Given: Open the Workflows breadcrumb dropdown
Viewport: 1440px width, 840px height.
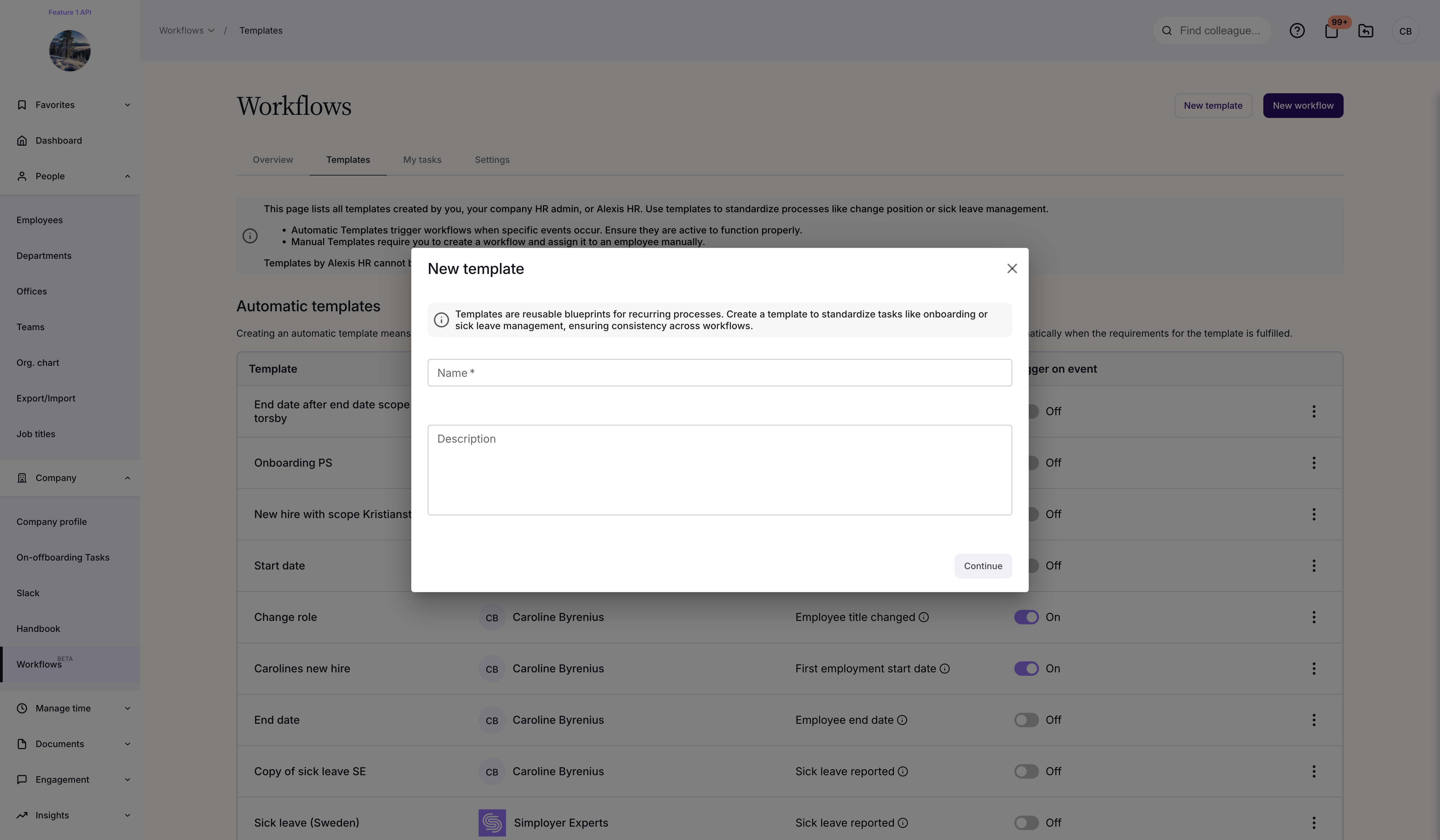Looking at the screenshot, I should point(186,31).
